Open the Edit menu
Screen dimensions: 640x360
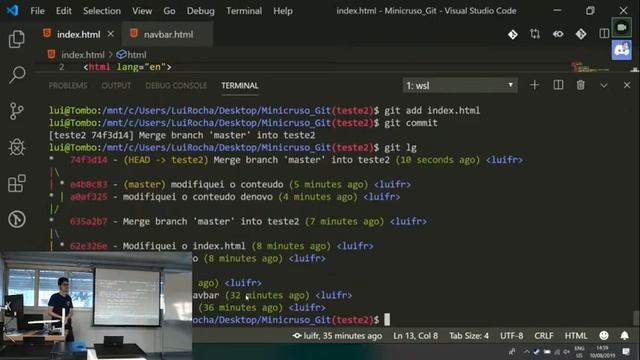coord(63,11)
